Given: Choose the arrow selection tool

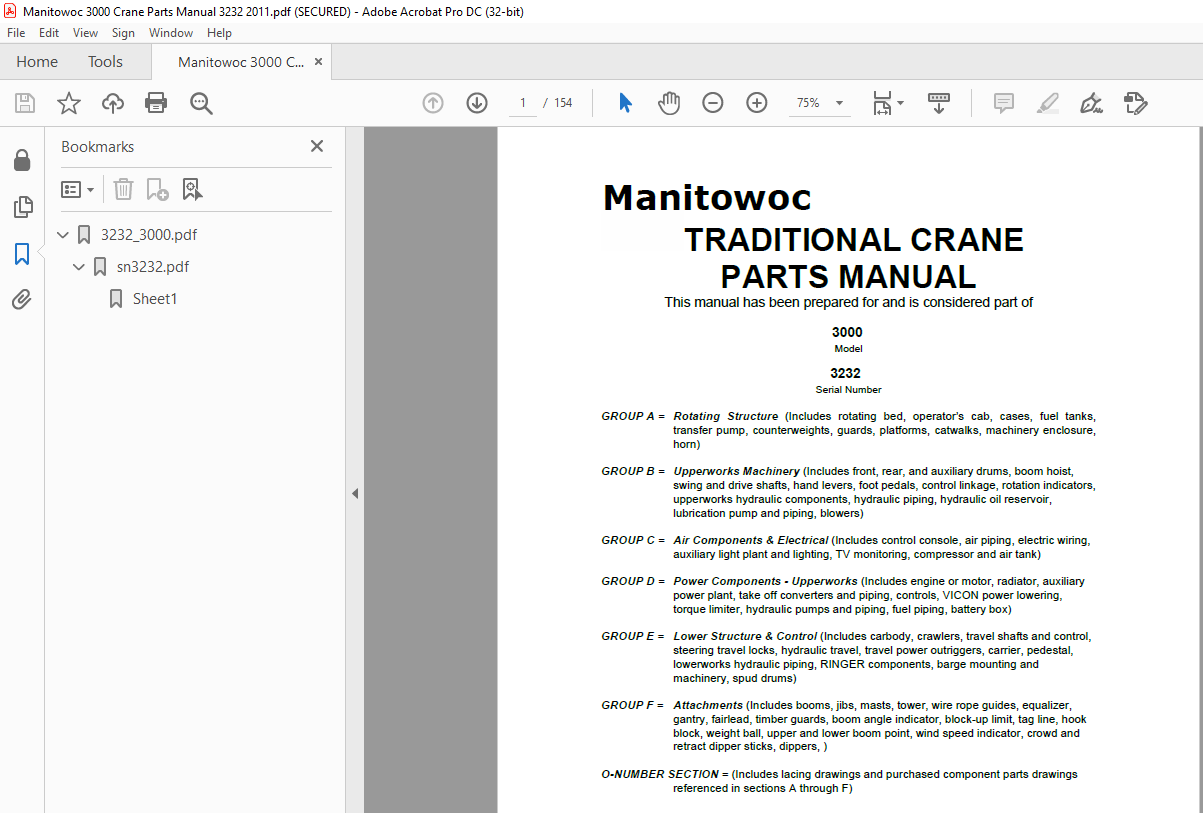Looking at the screenshot, I should pos(625,103).
